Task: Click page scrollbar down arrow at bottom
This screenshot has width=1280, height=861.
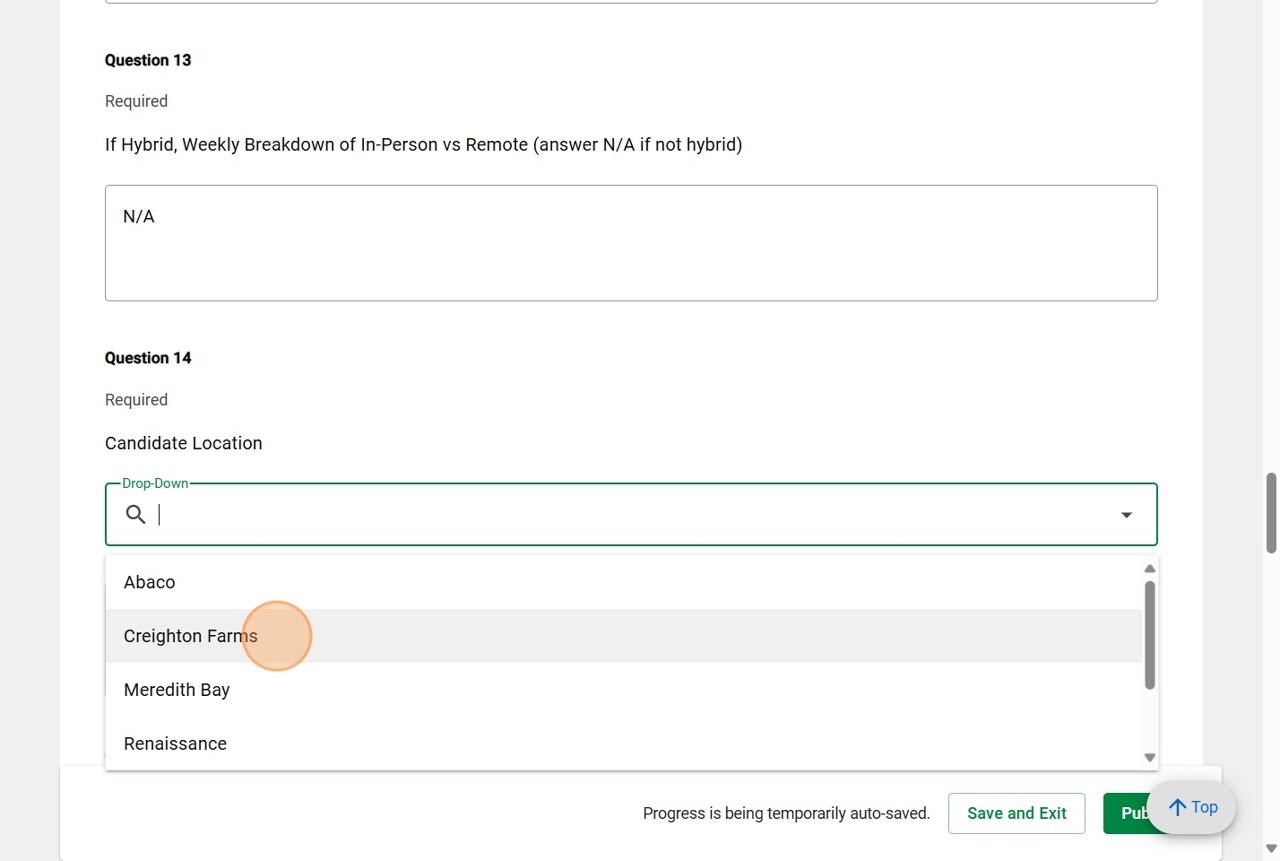Action: click(1271, 849)
